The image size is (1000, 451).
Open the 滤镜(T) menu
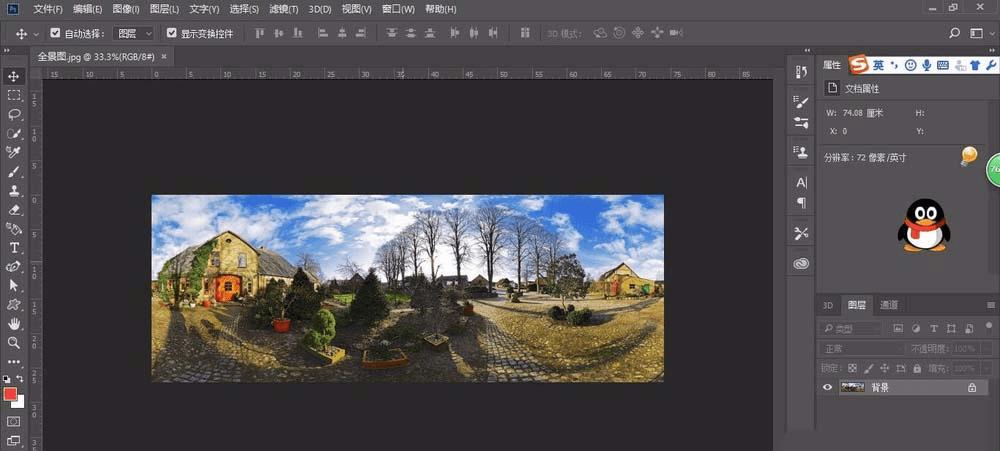tap(284, 9)
